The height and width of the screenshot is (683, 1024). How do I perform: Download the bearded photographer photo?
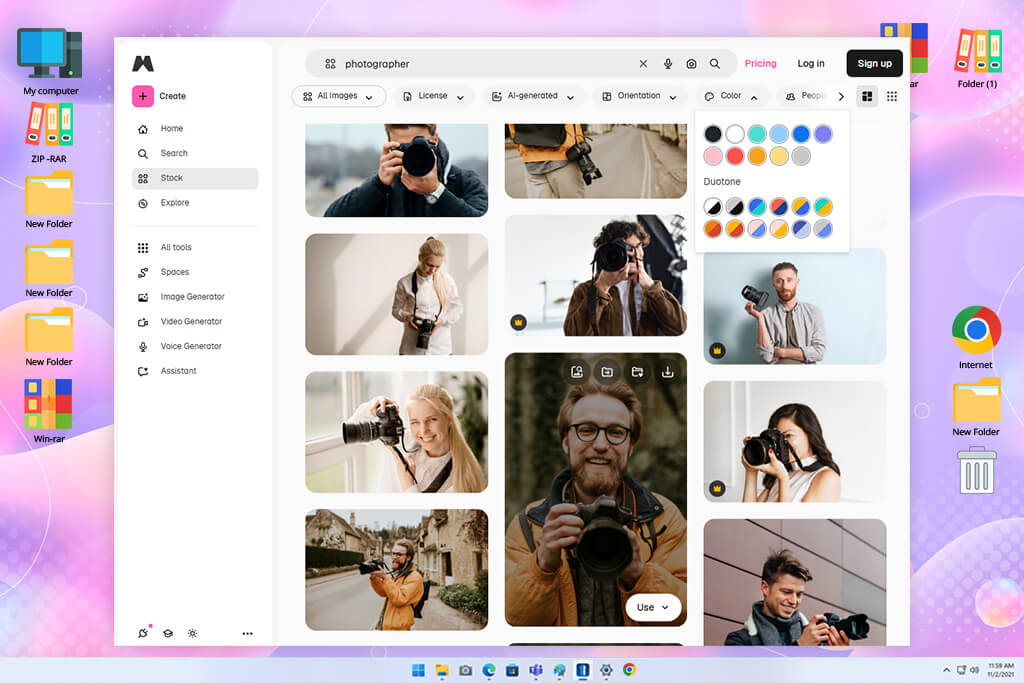(667, 372)
